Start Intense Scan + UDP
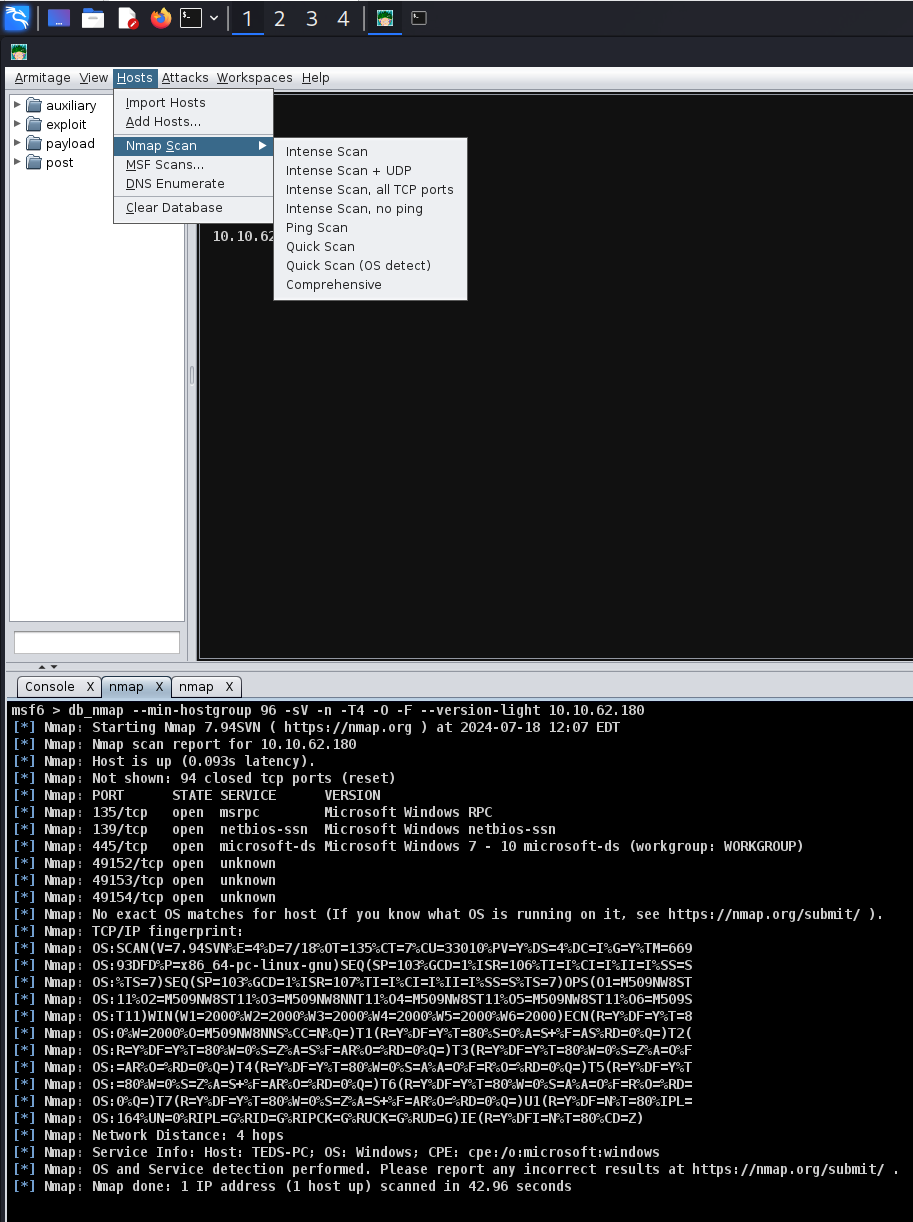 [370, 171]
